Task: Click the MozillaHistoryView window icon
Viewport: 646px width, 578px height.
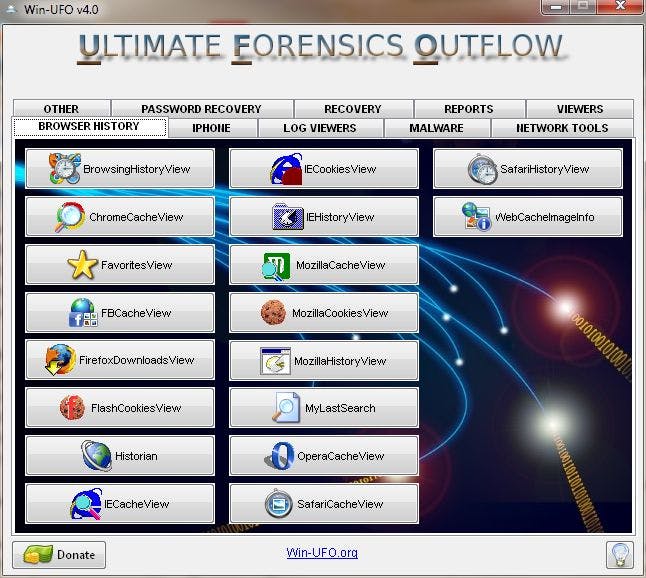Action: 276,361
